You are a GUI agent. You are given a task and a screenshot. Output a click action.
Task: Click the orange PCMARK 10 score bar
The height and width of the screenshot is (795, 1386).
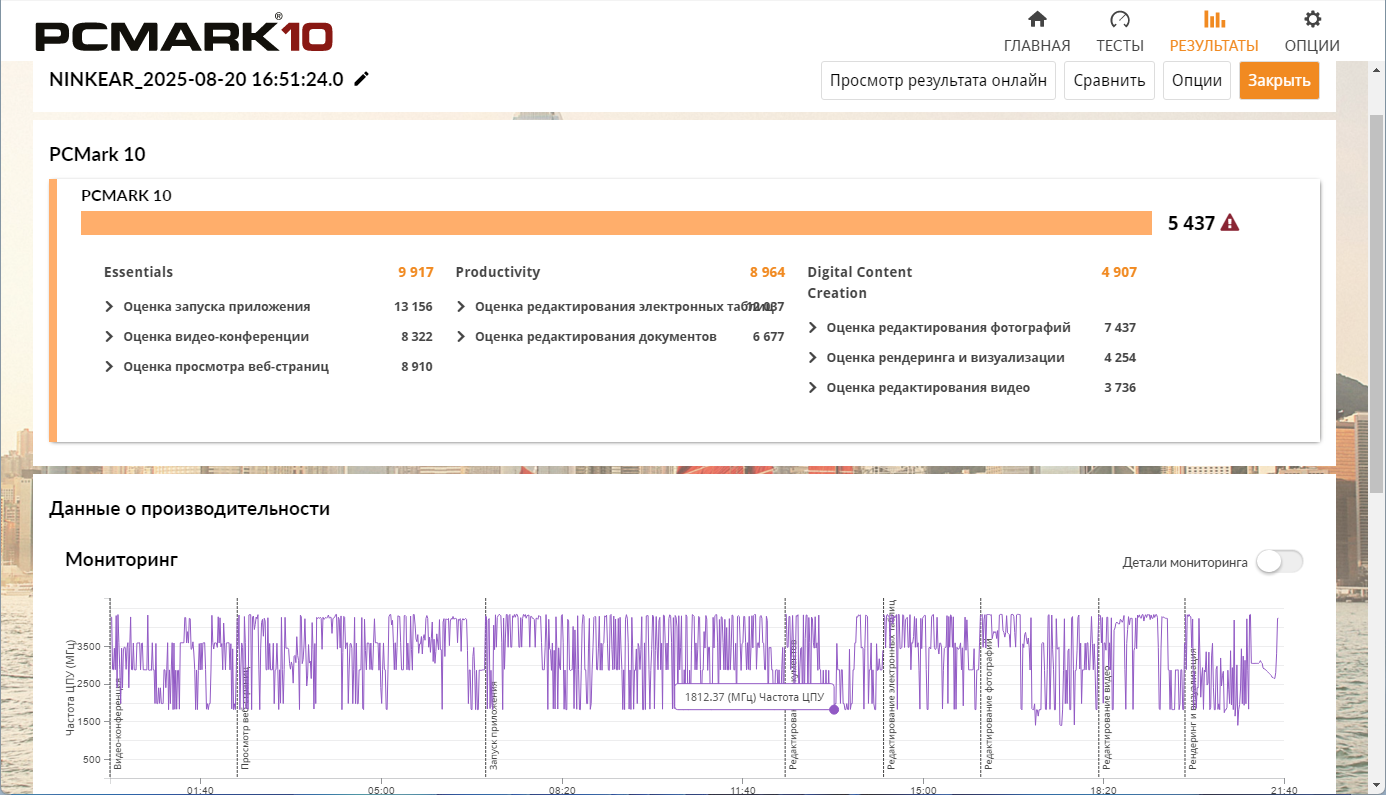pyautogui.click(x=617, y=223)
